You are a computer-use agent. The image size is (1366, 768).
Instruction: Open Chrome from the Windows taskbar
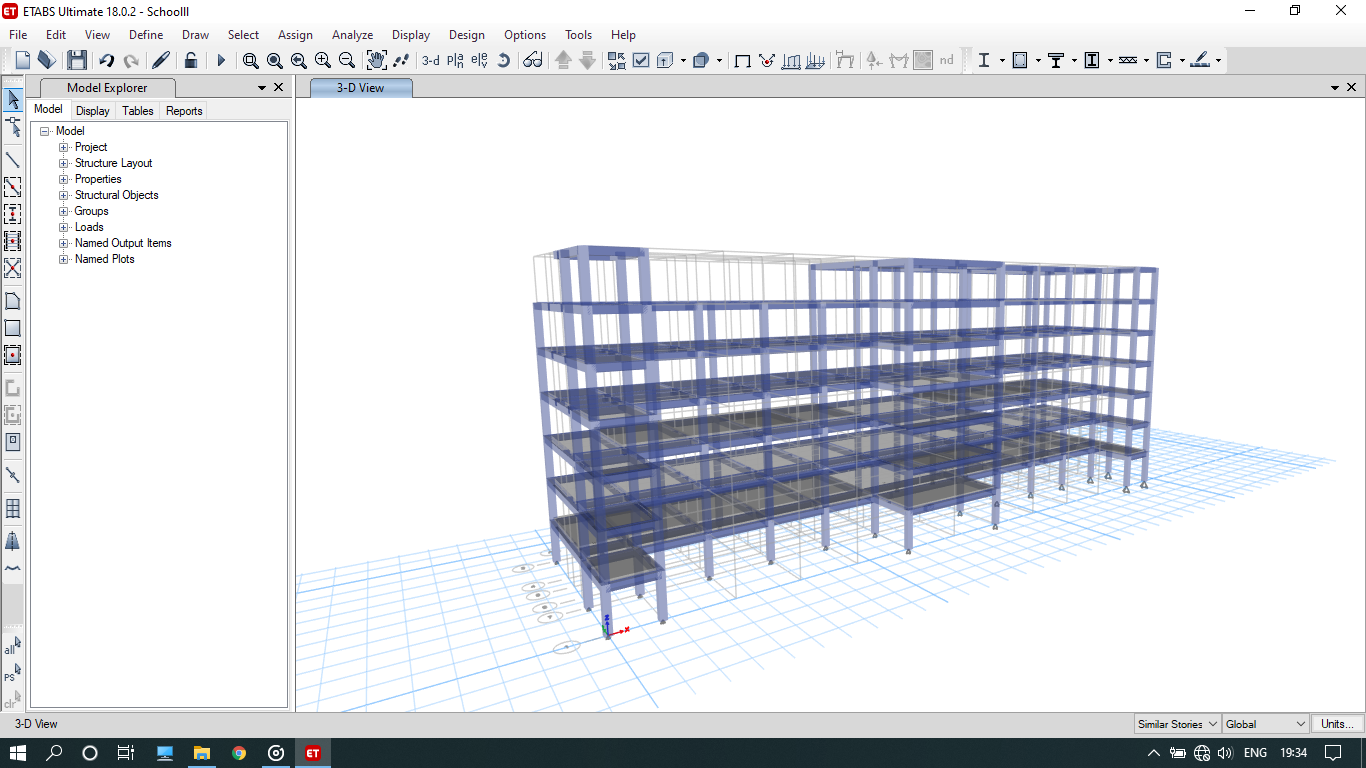click(238, 753)
